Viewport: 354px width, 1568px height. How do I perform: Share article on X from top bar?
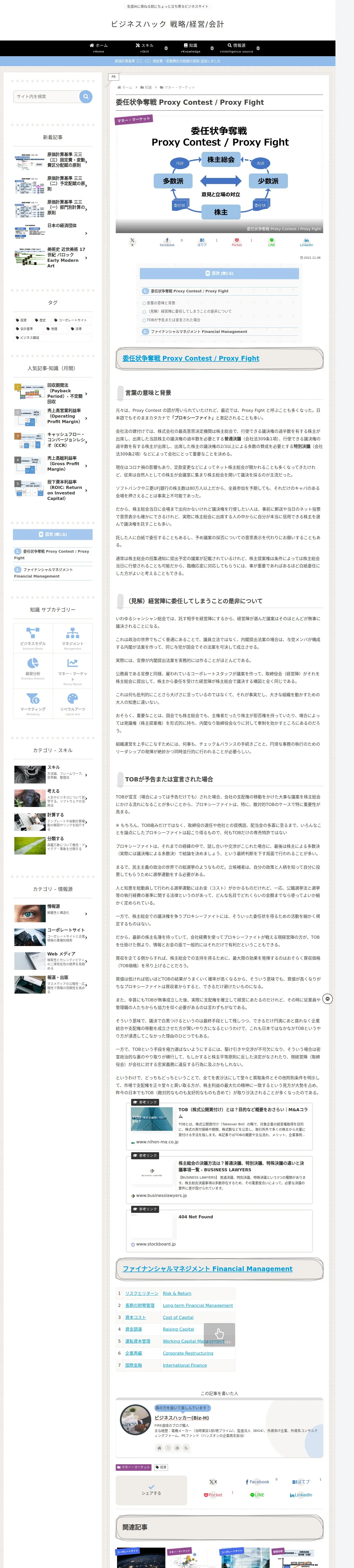[132, 242]
